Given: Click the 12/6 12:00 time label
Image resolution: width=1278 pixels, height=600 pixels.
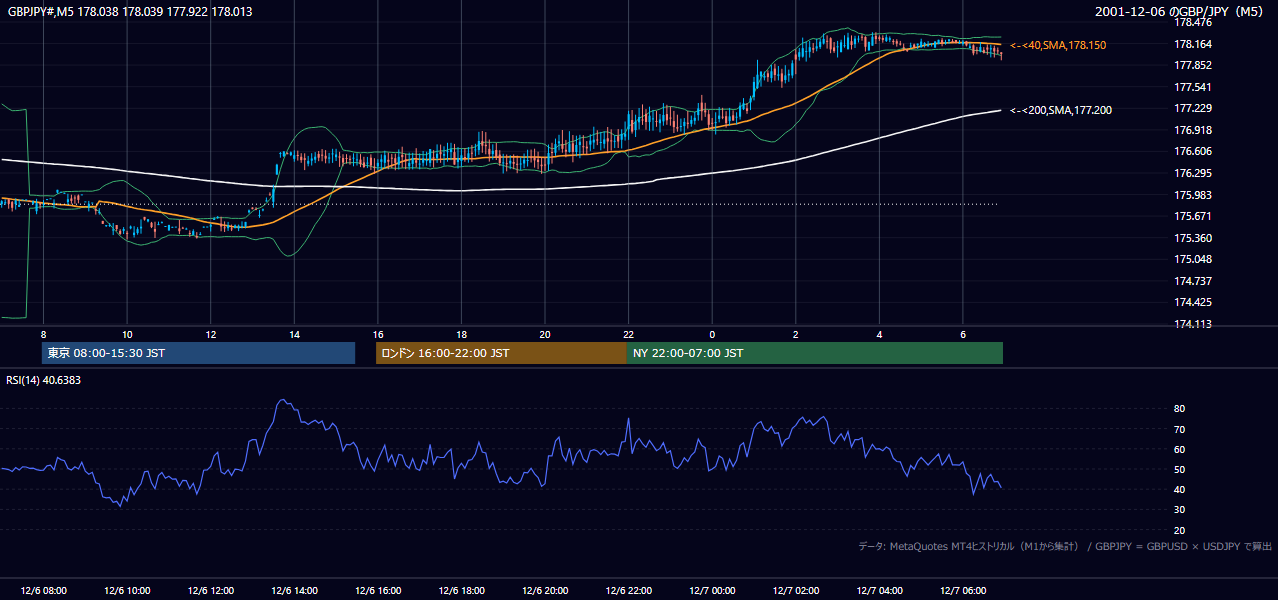Looking at the screenshot, I should tap(210, 591).
